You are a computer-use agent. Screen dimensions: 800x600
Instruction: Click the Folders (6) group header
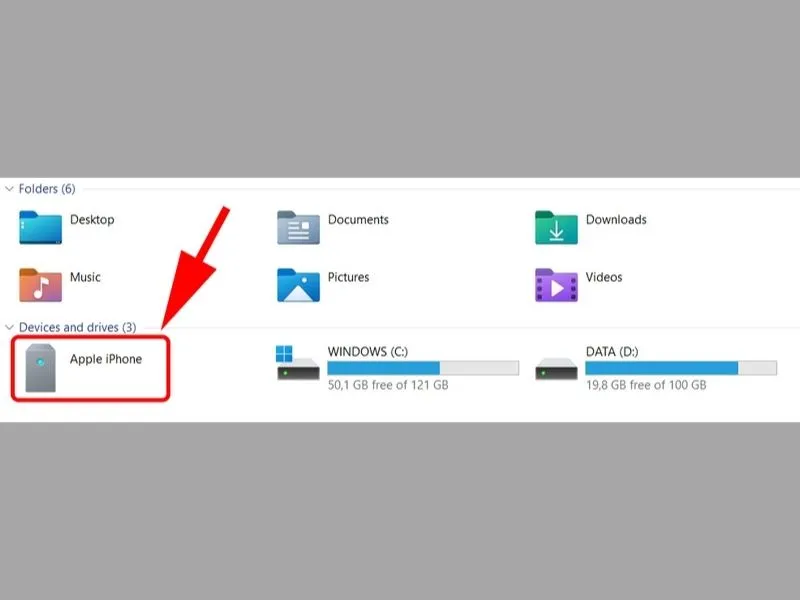click(x=47, y=189)
